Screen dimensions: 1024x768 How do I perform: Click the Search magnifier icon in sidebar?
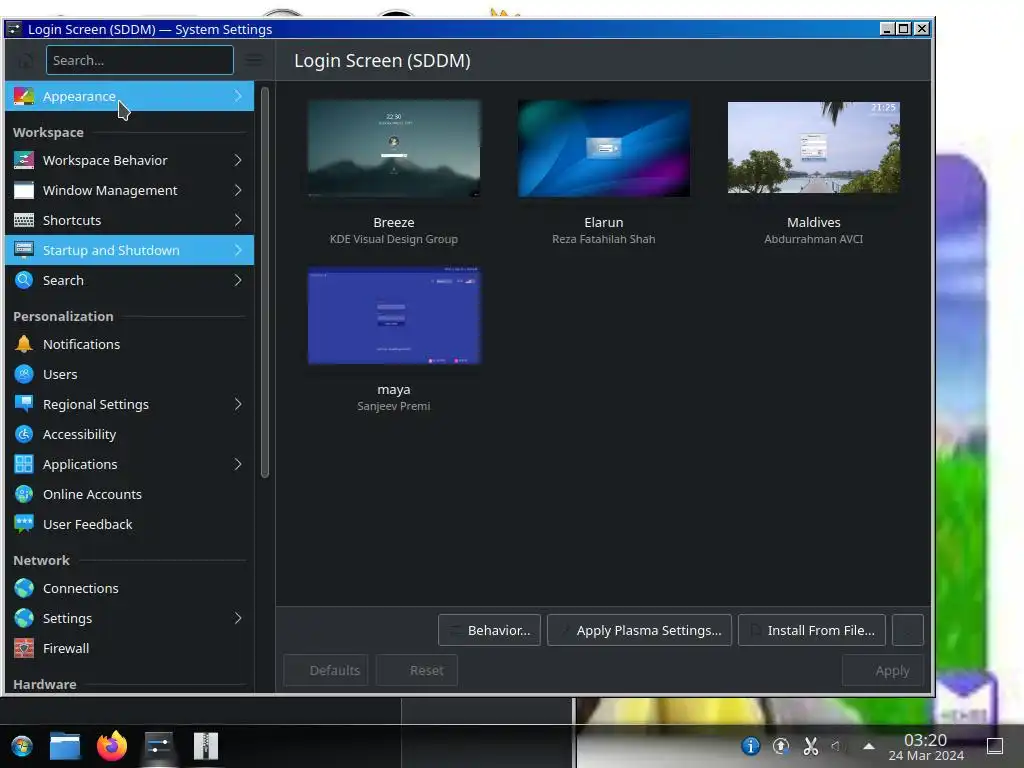click(x=24, y=280)
